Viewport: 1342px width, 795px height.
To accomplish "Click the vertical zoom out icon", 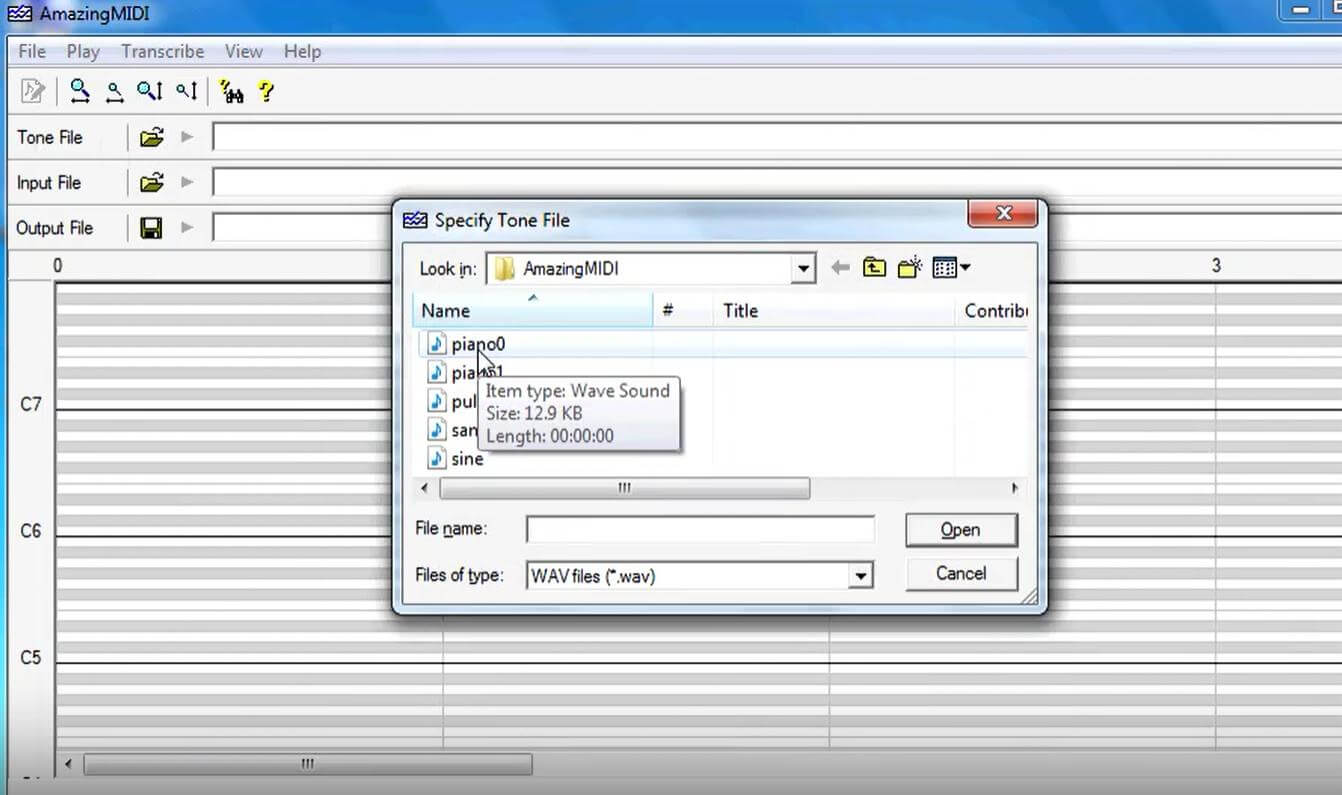I will pos(187,92).
